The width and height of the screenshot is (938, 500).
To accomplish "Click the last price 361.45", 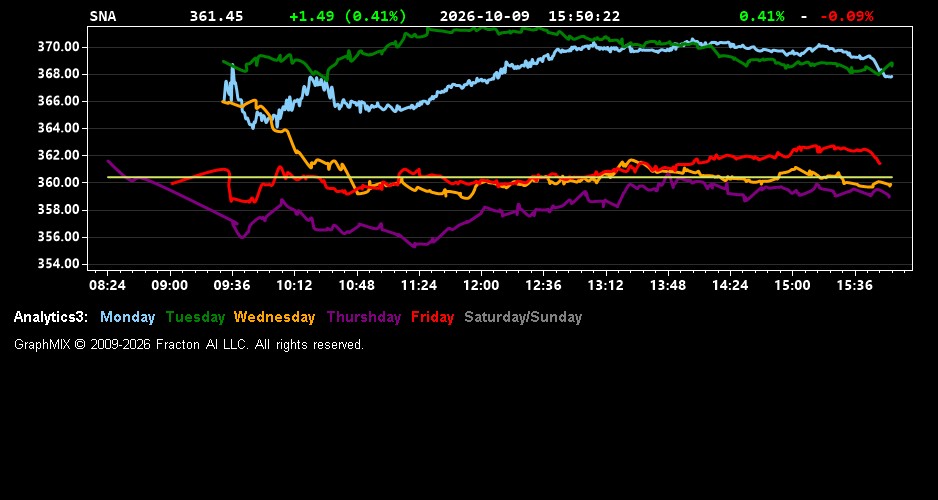I will [x=217, y=16].
